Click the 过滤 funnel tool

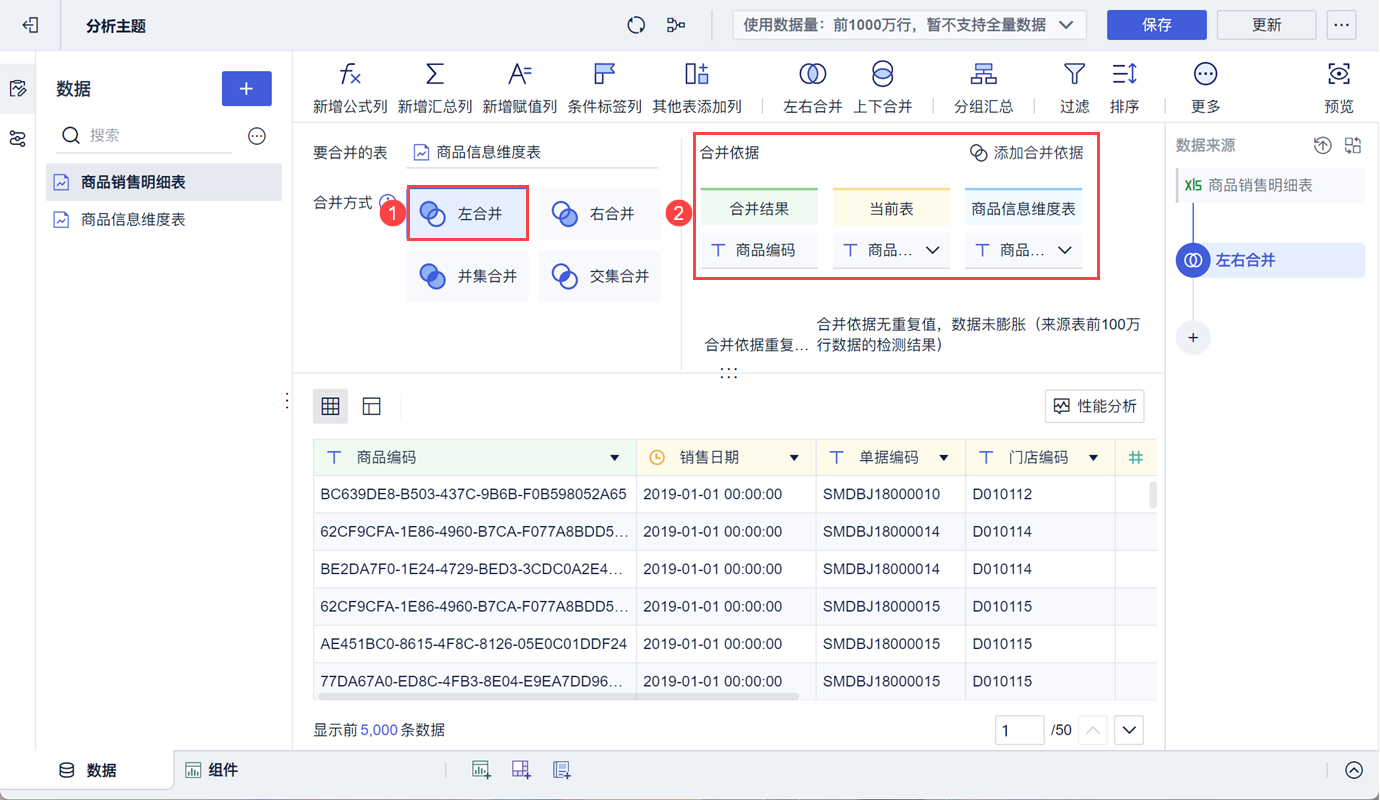tap(1074, 88)
